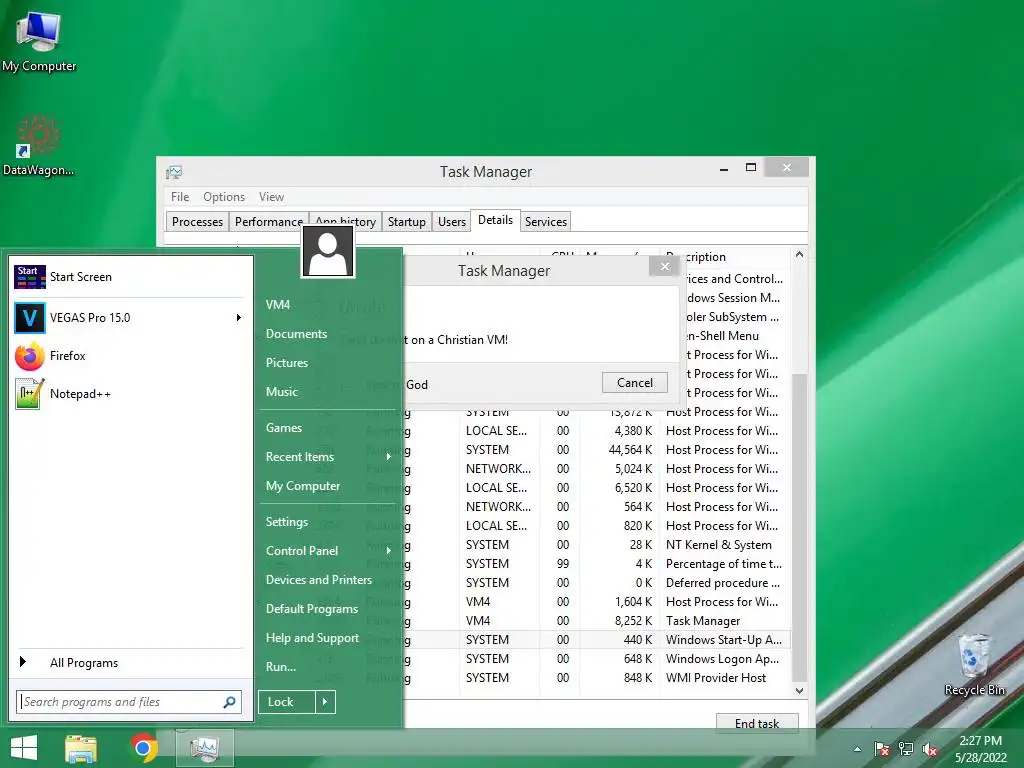Open the VM4 user folder link
The height and width of the screenshot is (768, 1024).
(x=278, y=305)
